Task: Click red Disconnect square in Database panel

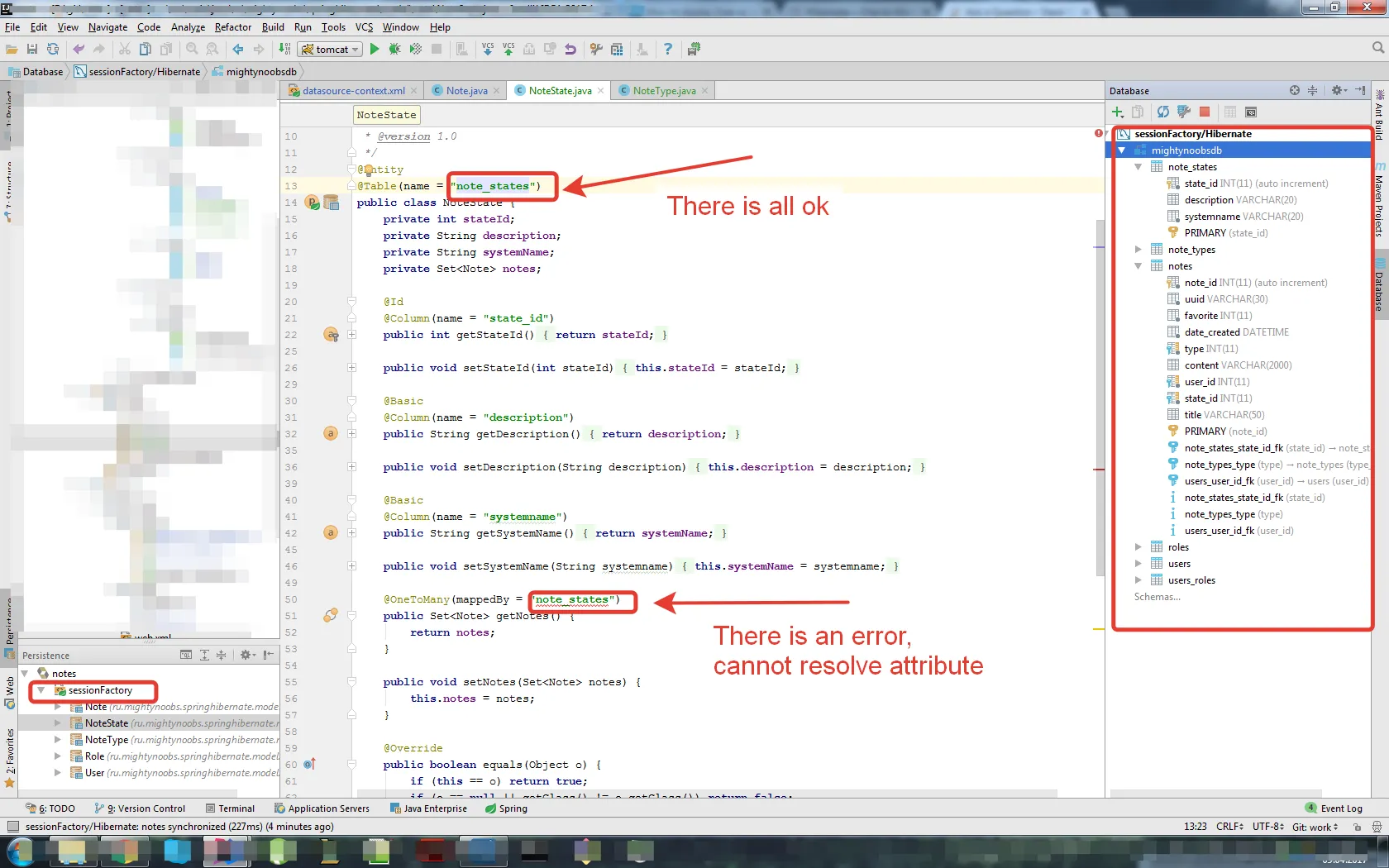Action: pyautogui.click(x=1205, y=112)
